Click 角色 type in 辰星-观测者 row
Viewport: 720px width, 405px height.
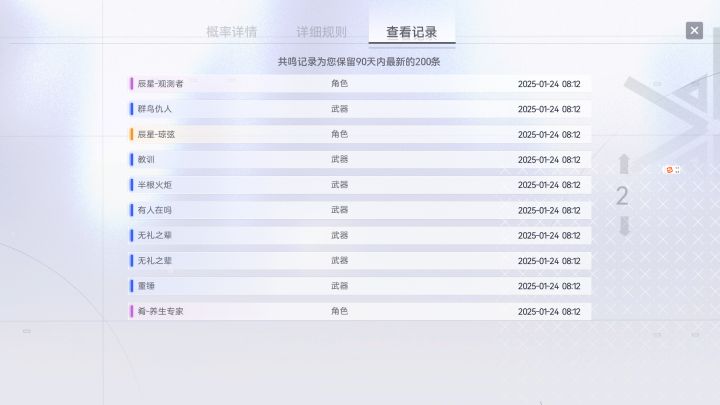click(x=339, y=84)
